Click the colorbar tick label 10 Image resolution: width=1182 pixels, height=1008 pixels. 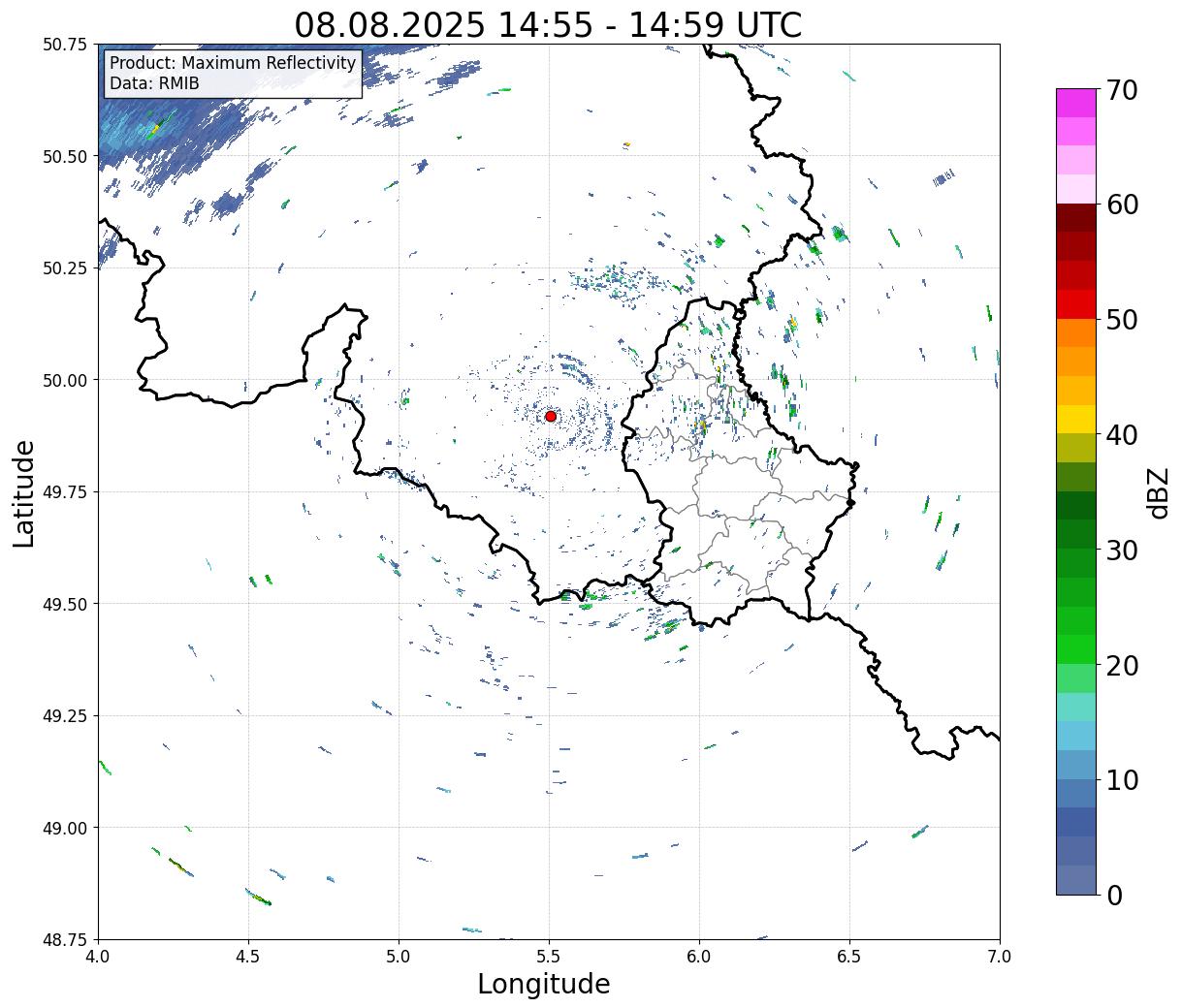(x=1121, y=779)
